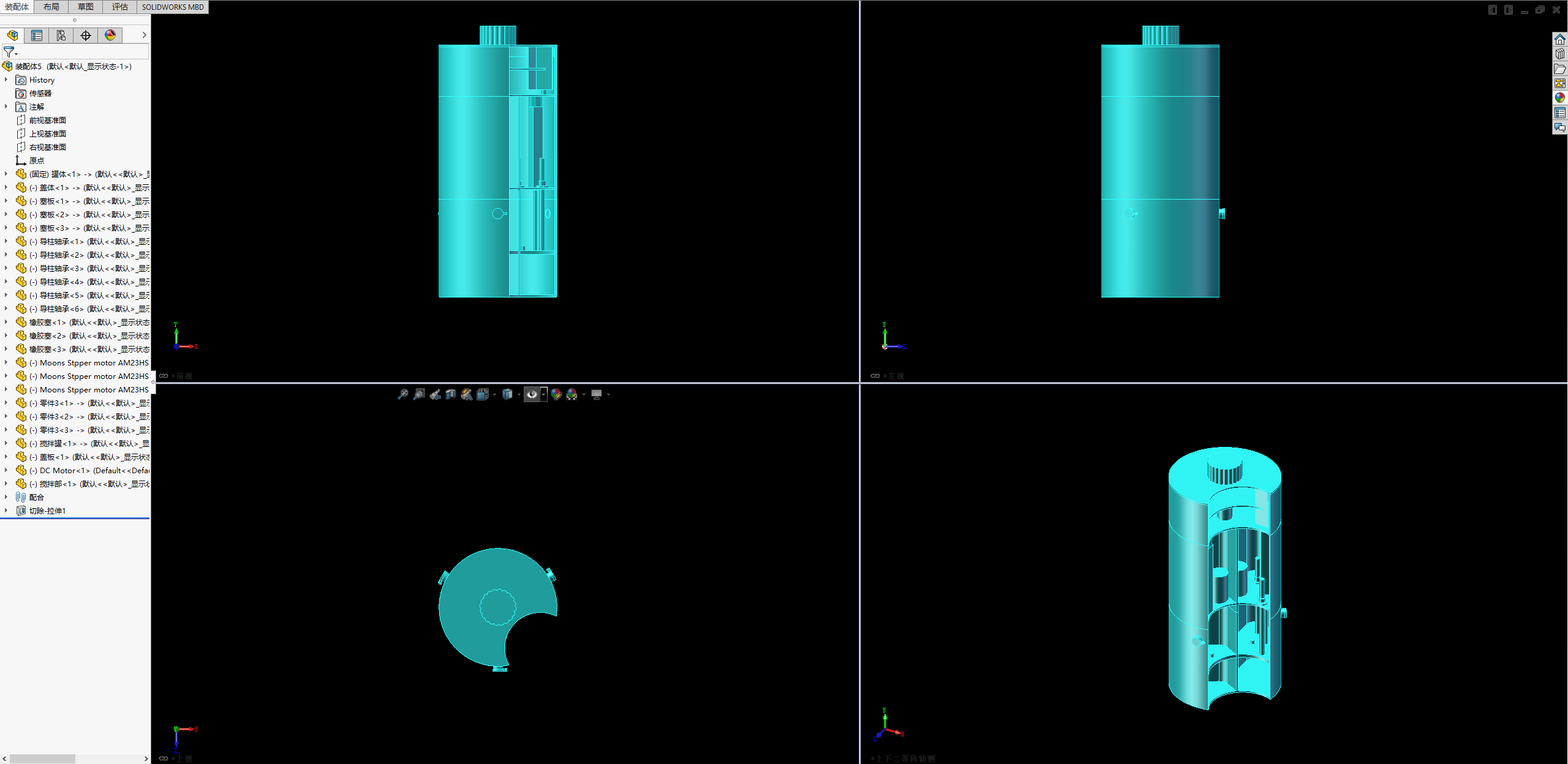The image size is (1568, 764).
Task: Switch to the PropertyManager panel icon
Action: tap(37, 36)
